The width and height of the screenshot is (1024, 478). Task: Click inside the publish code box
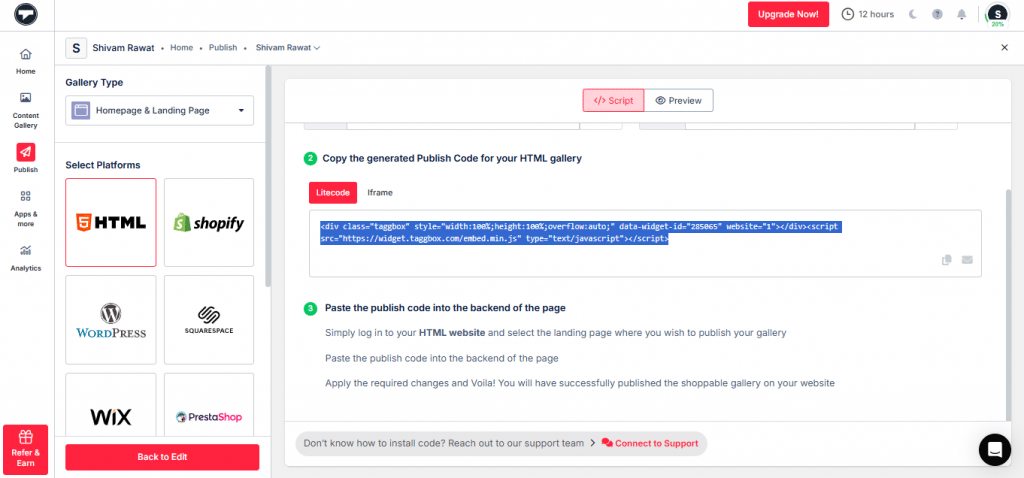tap(645, 244)
